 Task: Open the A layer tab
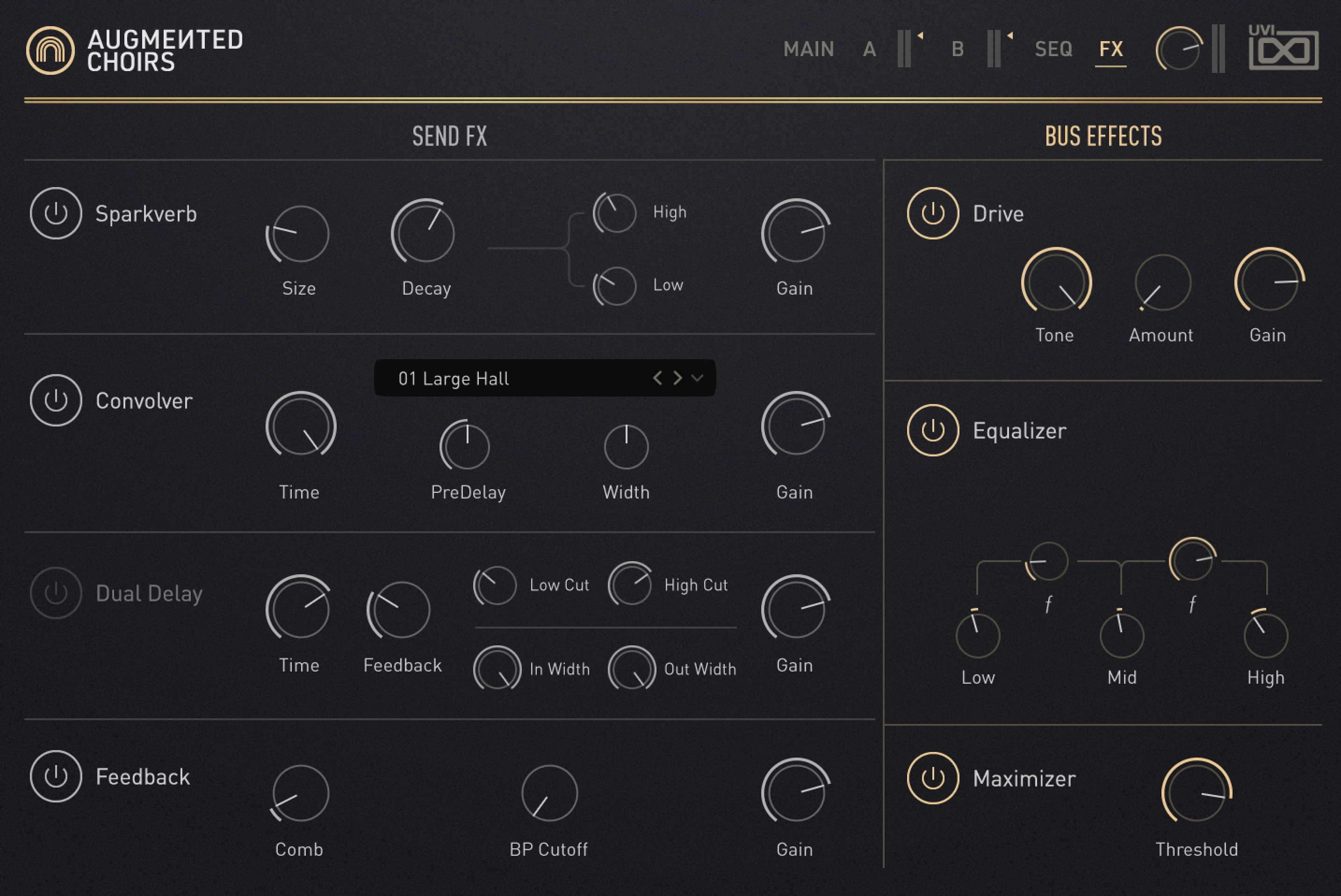point(869,49)
